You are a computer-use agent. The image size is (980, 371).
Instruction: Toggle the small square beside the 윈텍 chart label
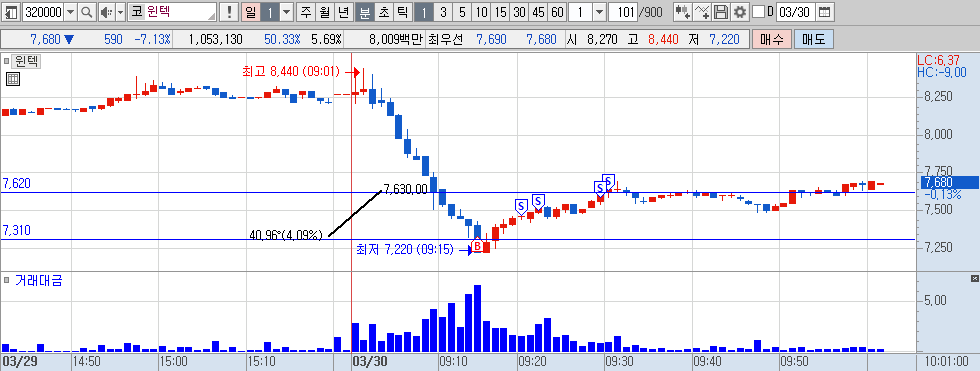6,61
